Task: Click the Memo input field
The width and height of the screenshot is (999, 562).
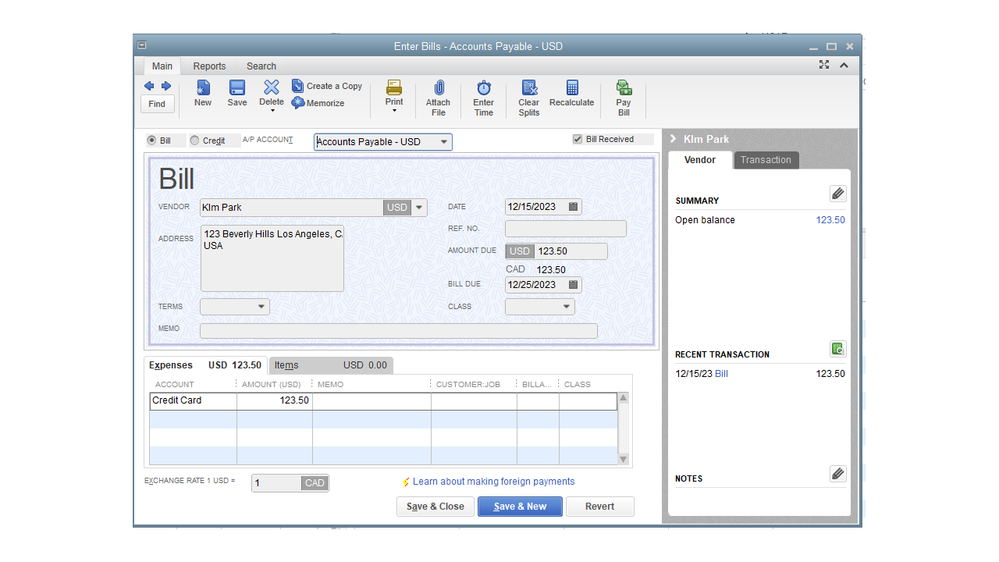Action: (x=398, y=331)
